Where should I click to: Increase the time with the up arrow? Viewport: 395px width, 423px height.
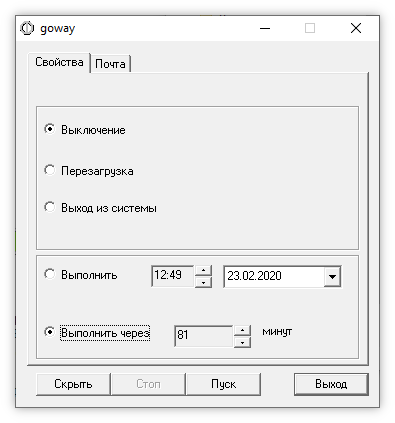pyautogui.click(x=203, y=271)
